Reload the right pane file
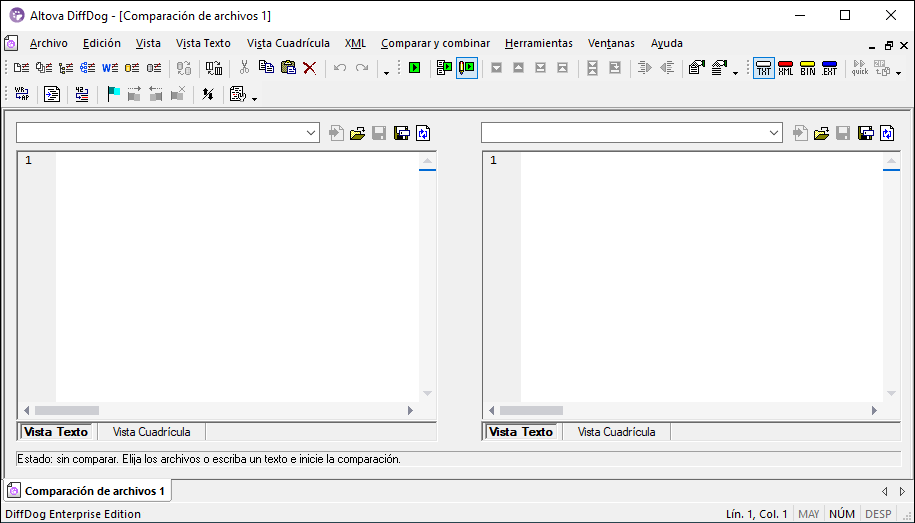The width and height of the screenshot is (915, 523). pyautogui.click(x=888, y=134)
